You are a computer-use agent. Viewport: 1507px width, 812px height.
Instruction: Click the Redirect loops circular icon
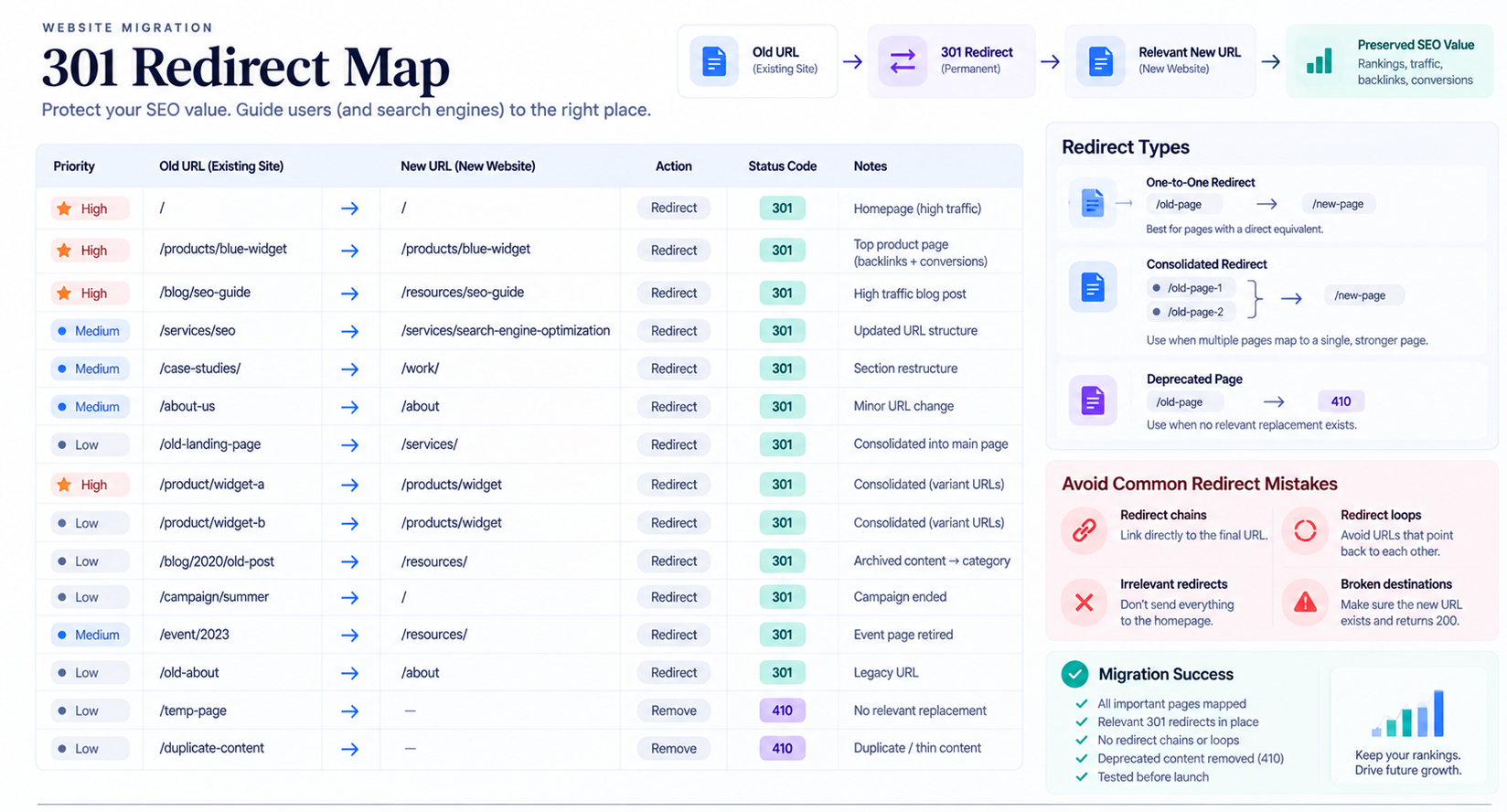pos(1305,530)
